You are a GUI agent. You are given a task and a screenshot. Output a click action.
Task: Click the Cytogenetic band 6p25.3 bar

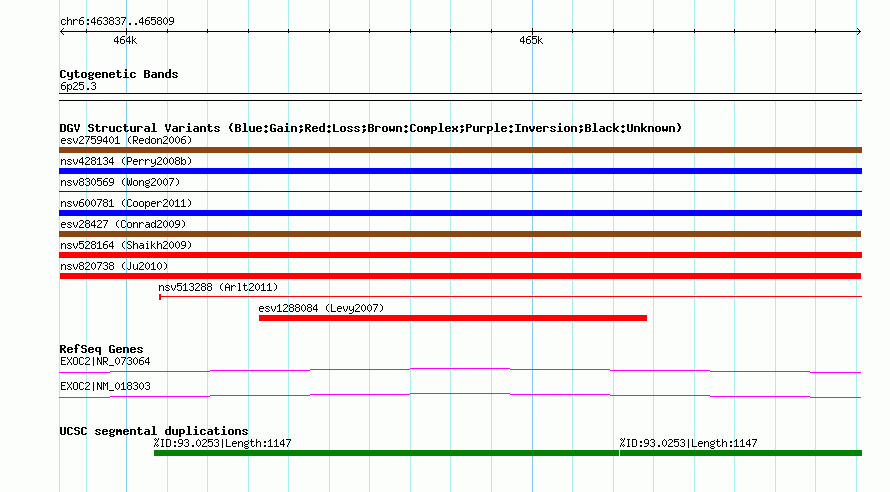pyautogui.click(x=460, y=97)
